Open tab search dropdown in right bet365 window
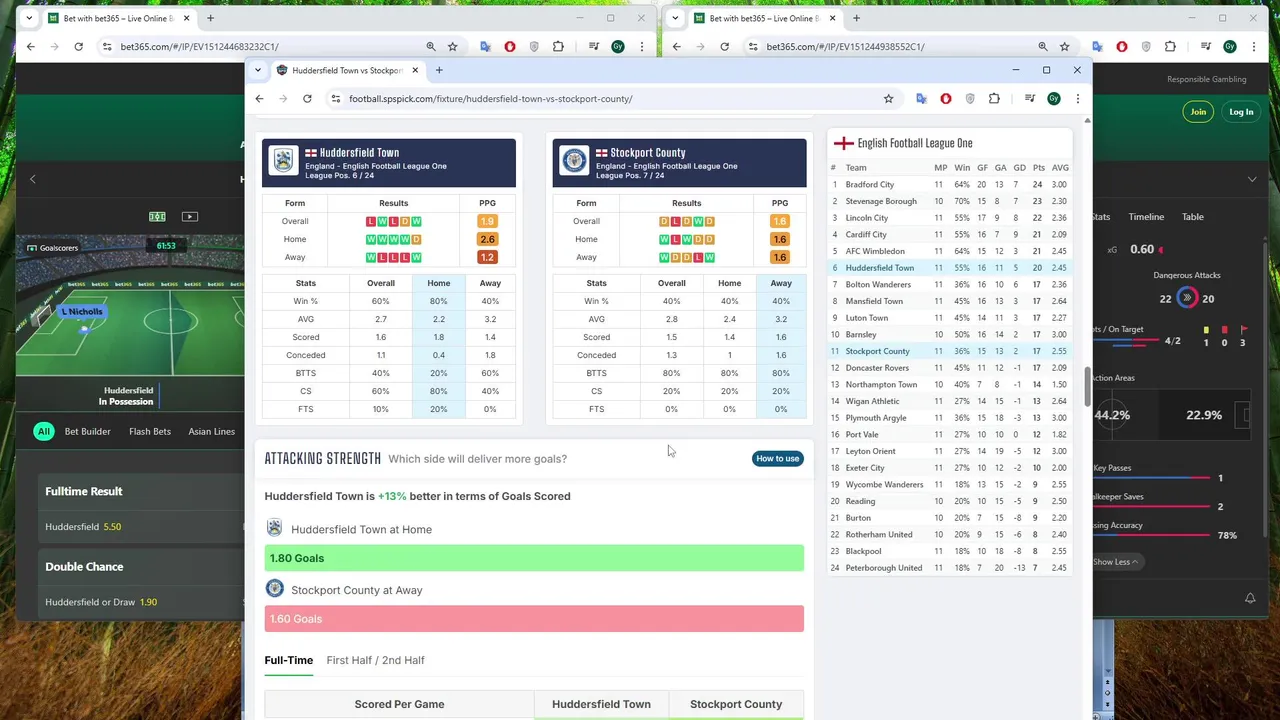The image size is (1280, 720). coord(674,18)
